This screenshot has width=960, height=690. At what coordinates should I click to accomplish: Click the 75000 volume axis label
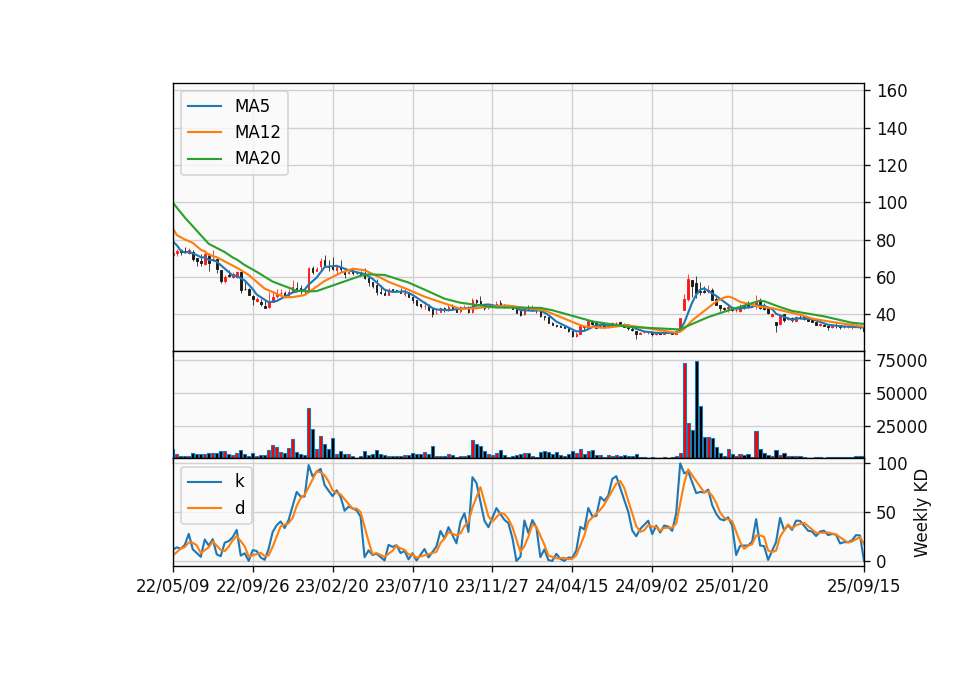pos(902,361)
